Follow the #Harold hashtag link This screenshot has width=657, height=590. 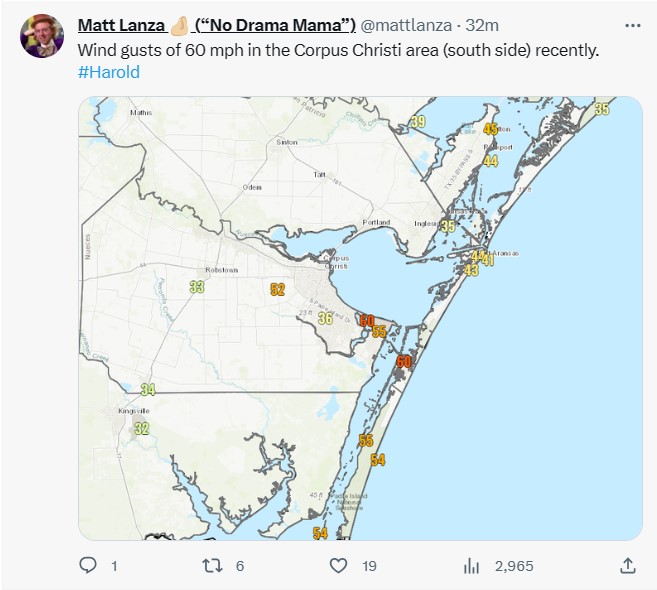click(x=108, y=72)
